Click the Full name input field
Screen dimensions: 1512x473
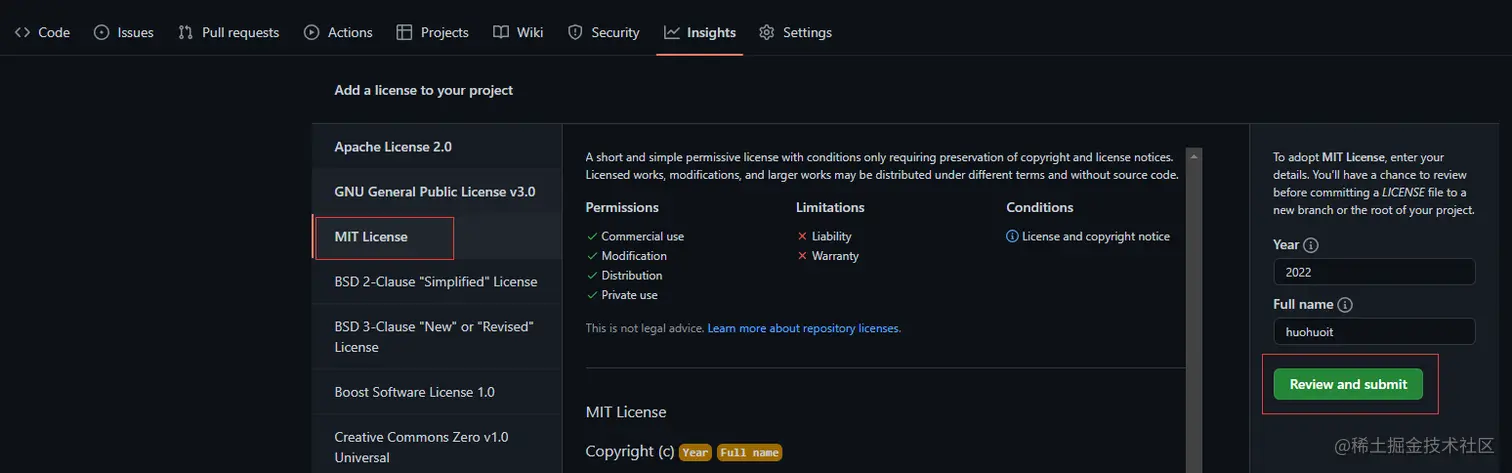[x=1374, y=332]
